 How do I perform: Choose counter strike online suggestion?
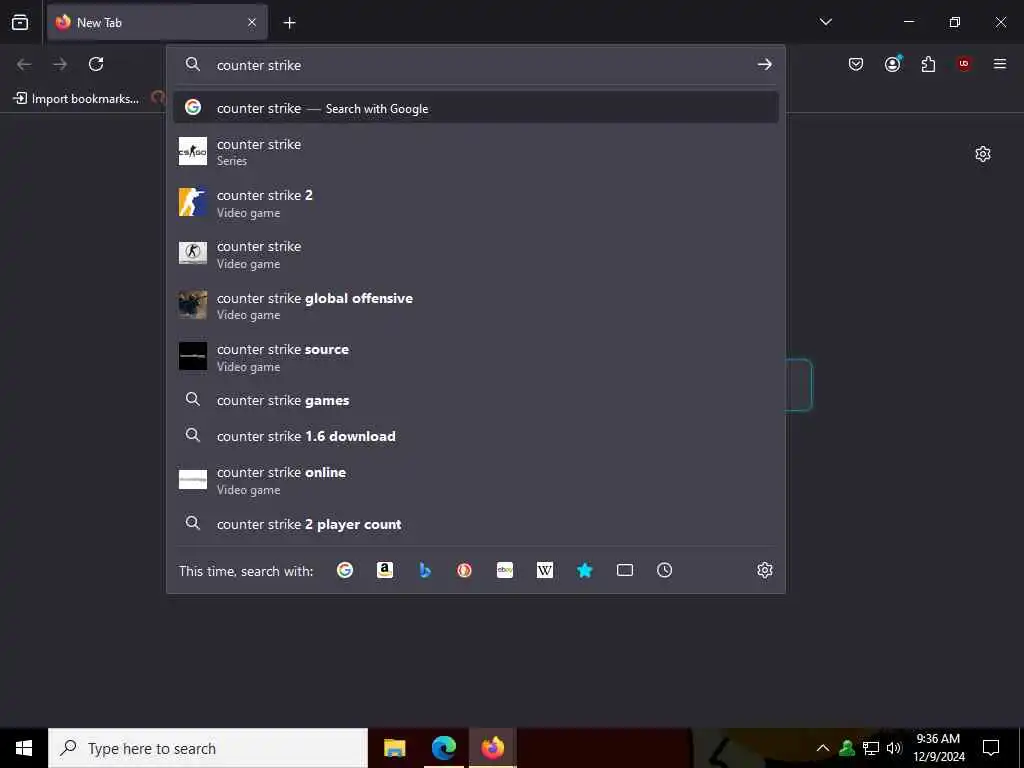(x=475, y=480)
